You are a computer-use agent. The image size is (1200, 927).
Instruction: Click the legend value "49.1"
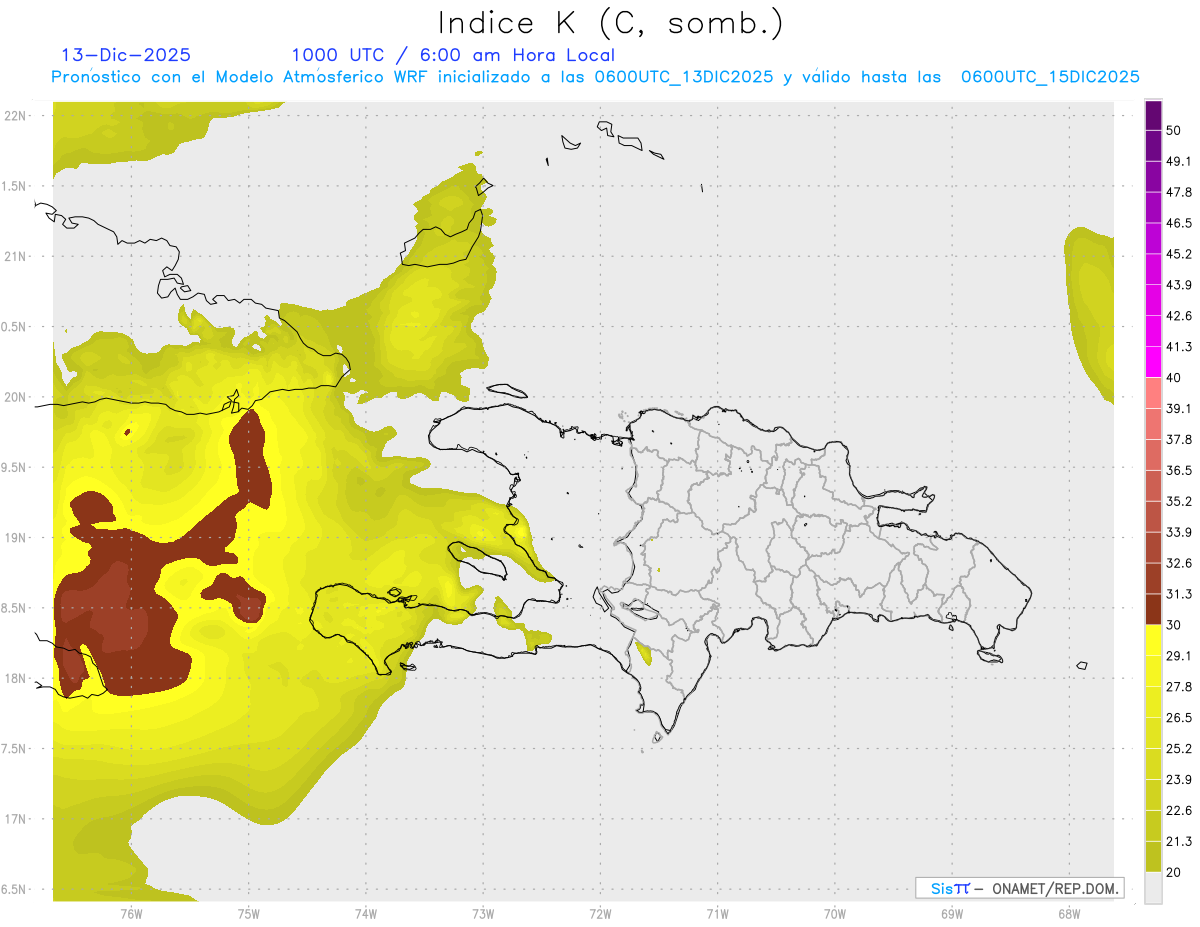1179,161
